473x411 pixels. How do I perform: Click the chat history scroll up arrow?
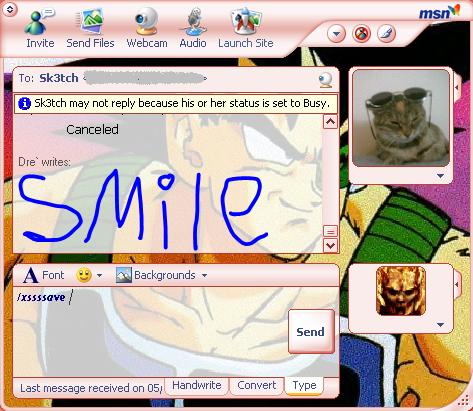coord(330,122)
